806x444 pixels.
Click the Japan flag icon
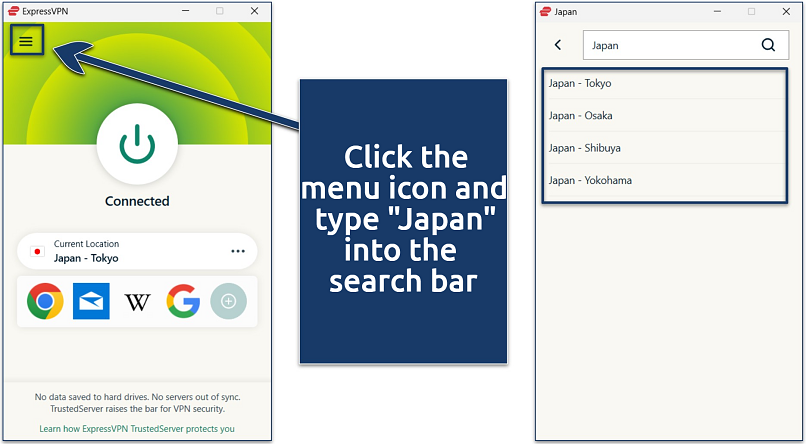[37, 252]
